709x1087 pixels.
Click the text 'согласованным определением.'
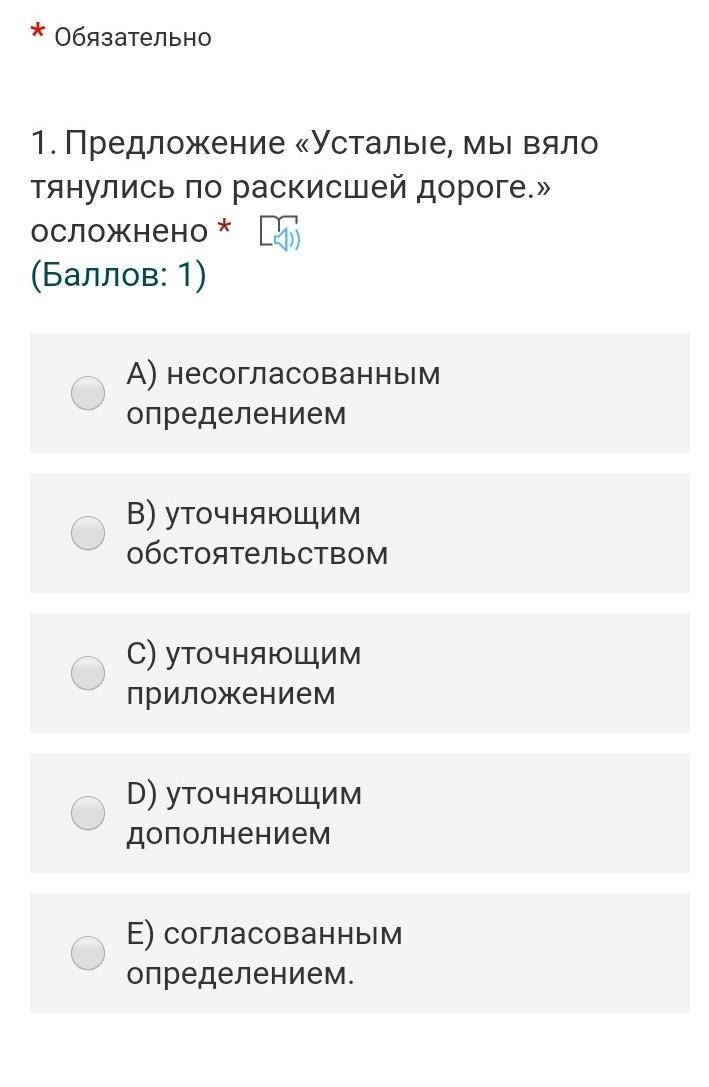(x=264, y=953)
